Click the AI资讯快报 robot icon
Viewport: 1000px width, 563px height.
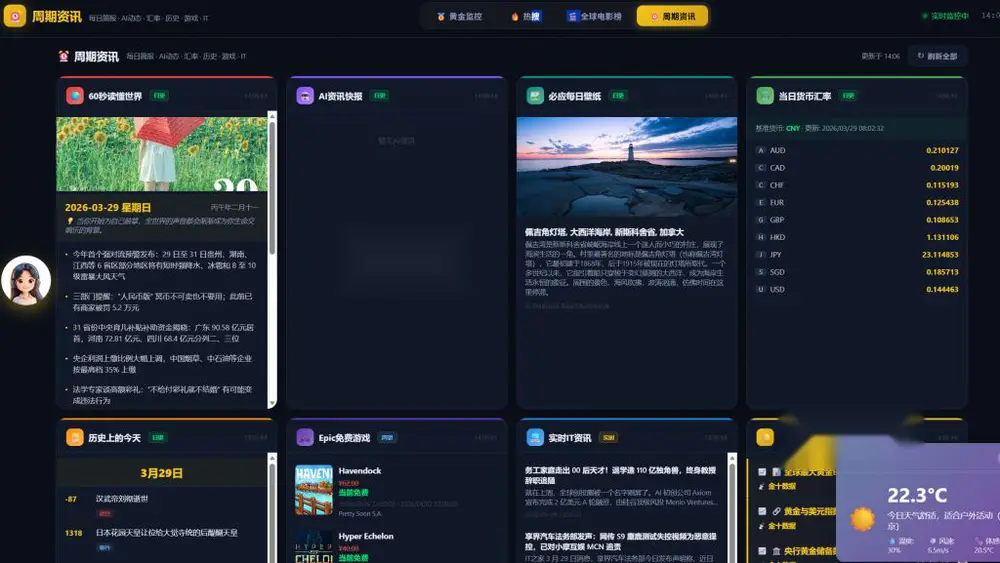(305, 96)
